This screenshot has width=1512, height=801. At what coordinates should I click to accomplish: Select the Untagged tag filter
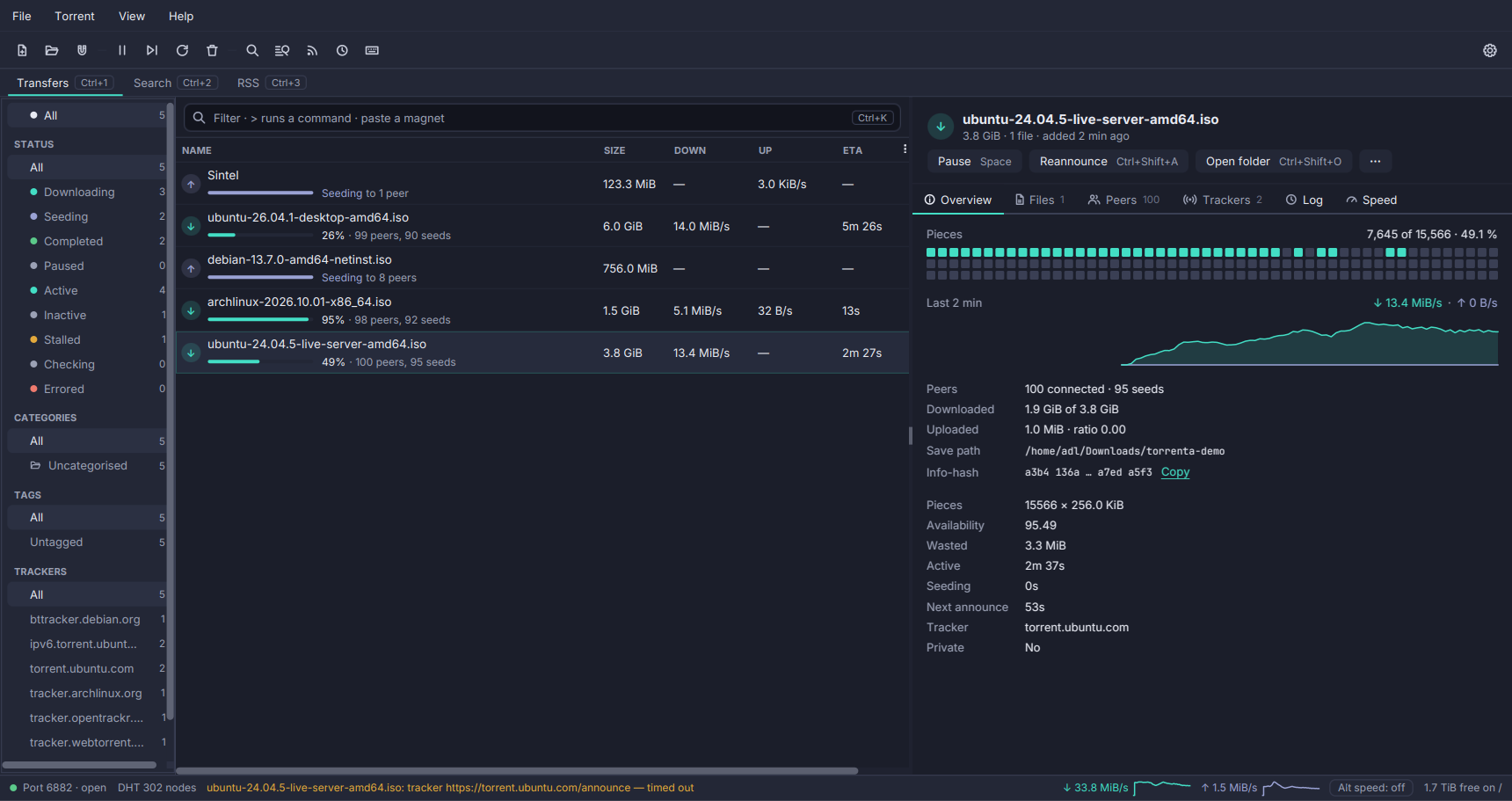point(86,542)
